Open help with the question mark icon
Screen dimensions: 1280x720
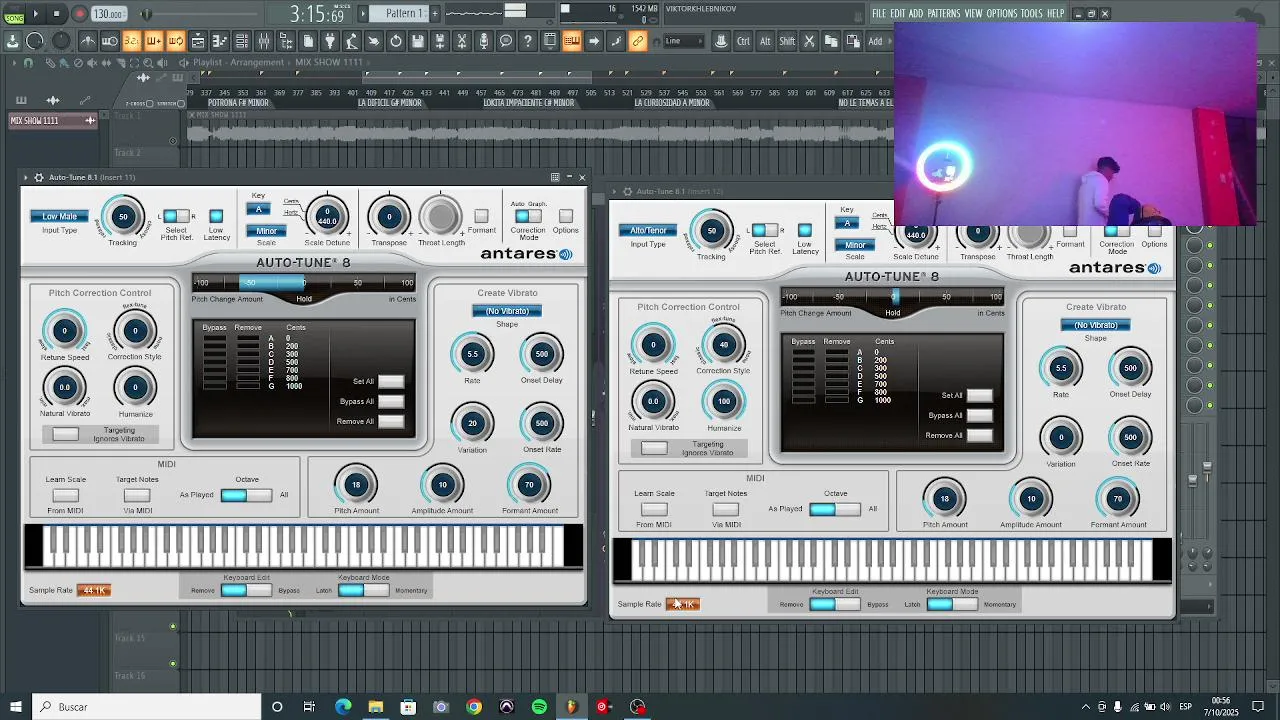(528, 41)
